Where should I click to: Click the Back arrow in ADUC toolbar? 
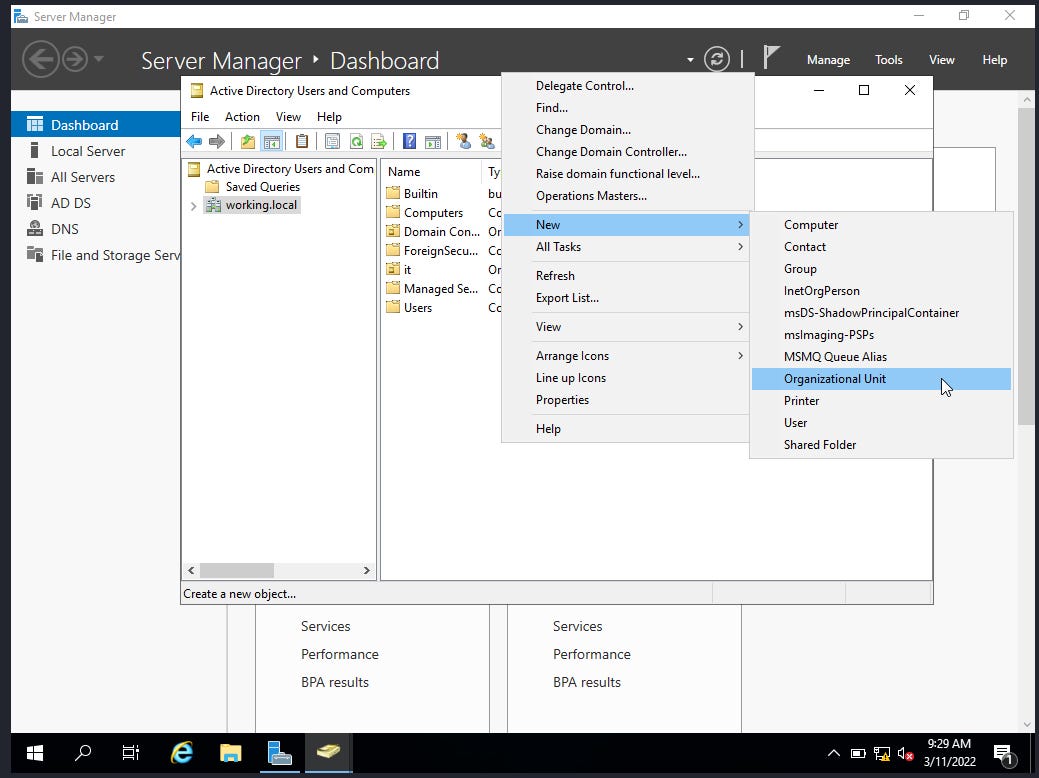[x=194, y=141]
